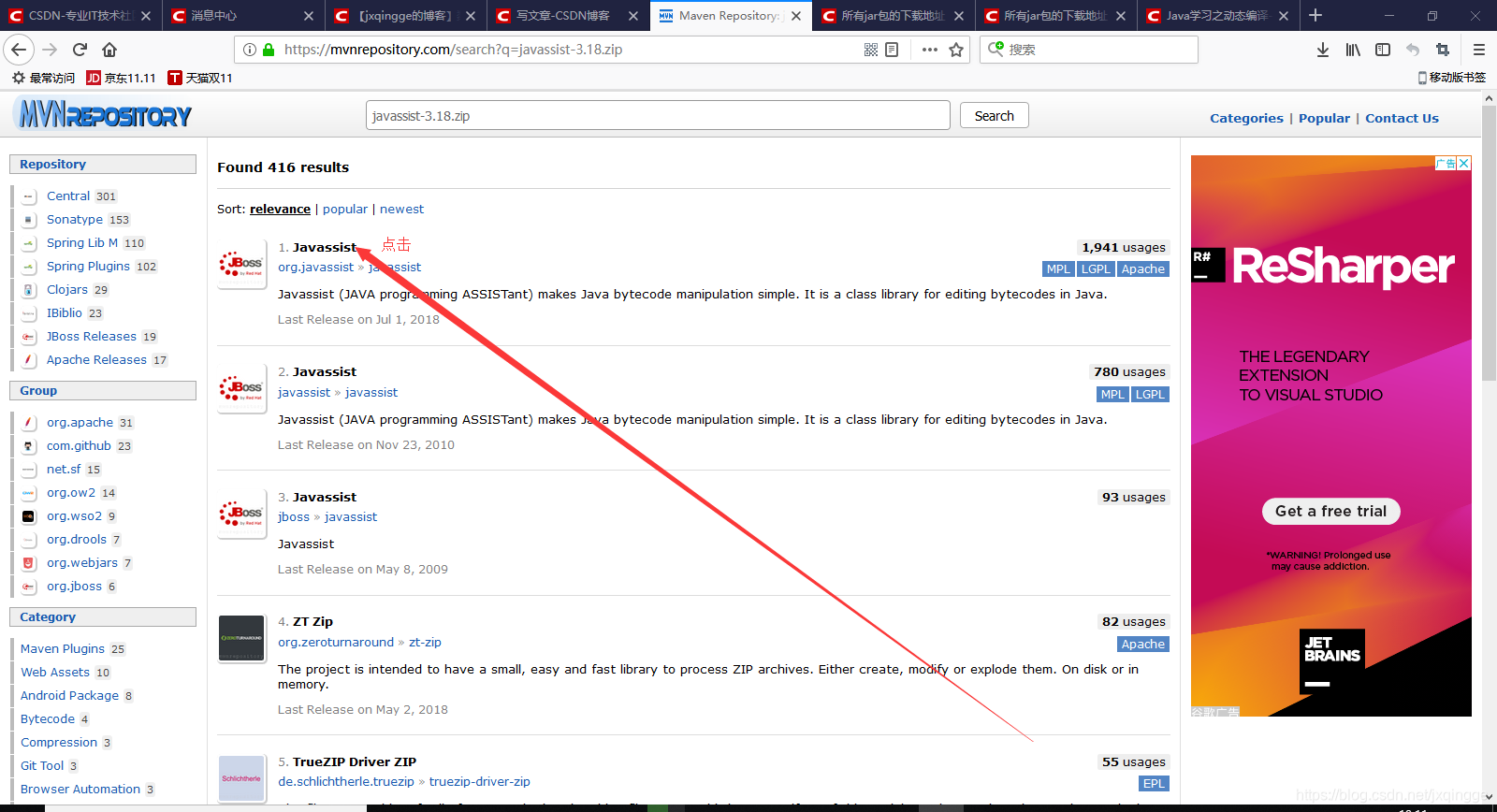This screenshot has height=812, width=1497.
Task: Open the Popular link in header
Action: click(x=1324, y=118)
